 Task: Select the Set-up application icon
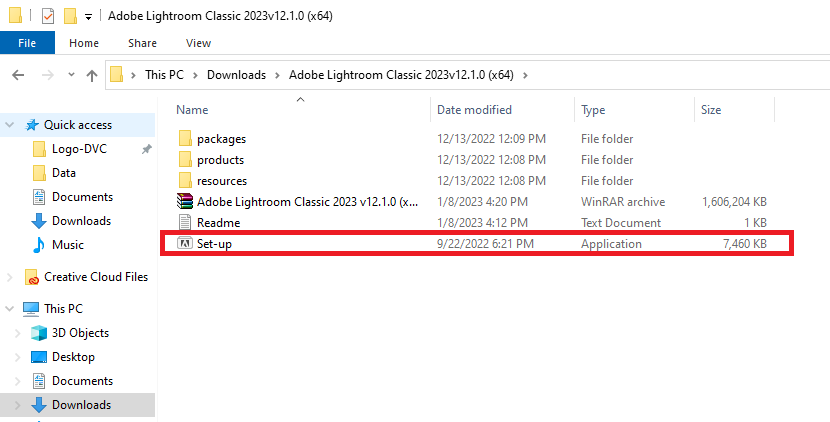click(x=184, y=244)
